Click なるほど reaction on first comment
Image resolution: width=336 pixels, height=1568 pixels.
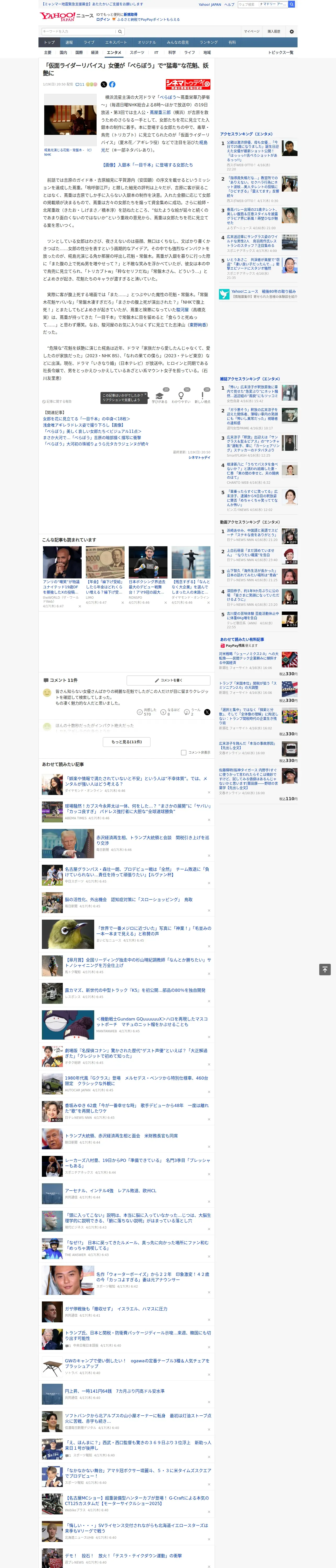pyautogui.click(x=170, y=712)
